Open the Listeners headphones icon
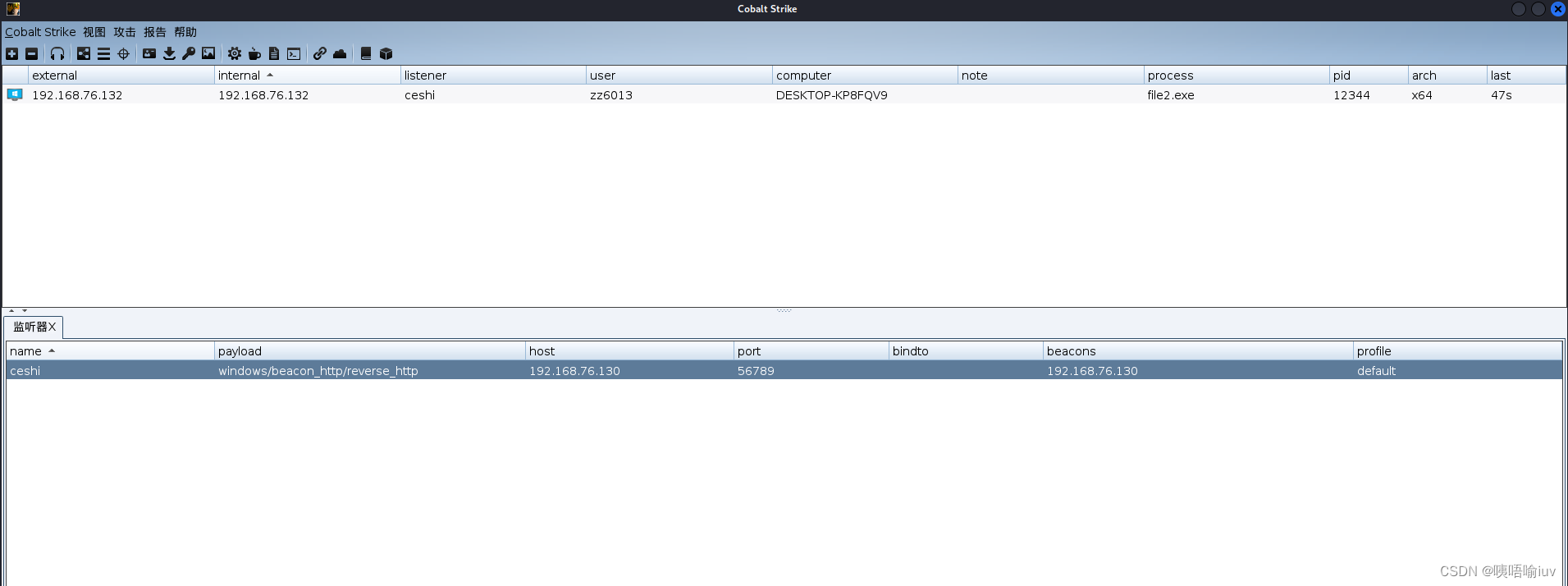 coord(57,53)
